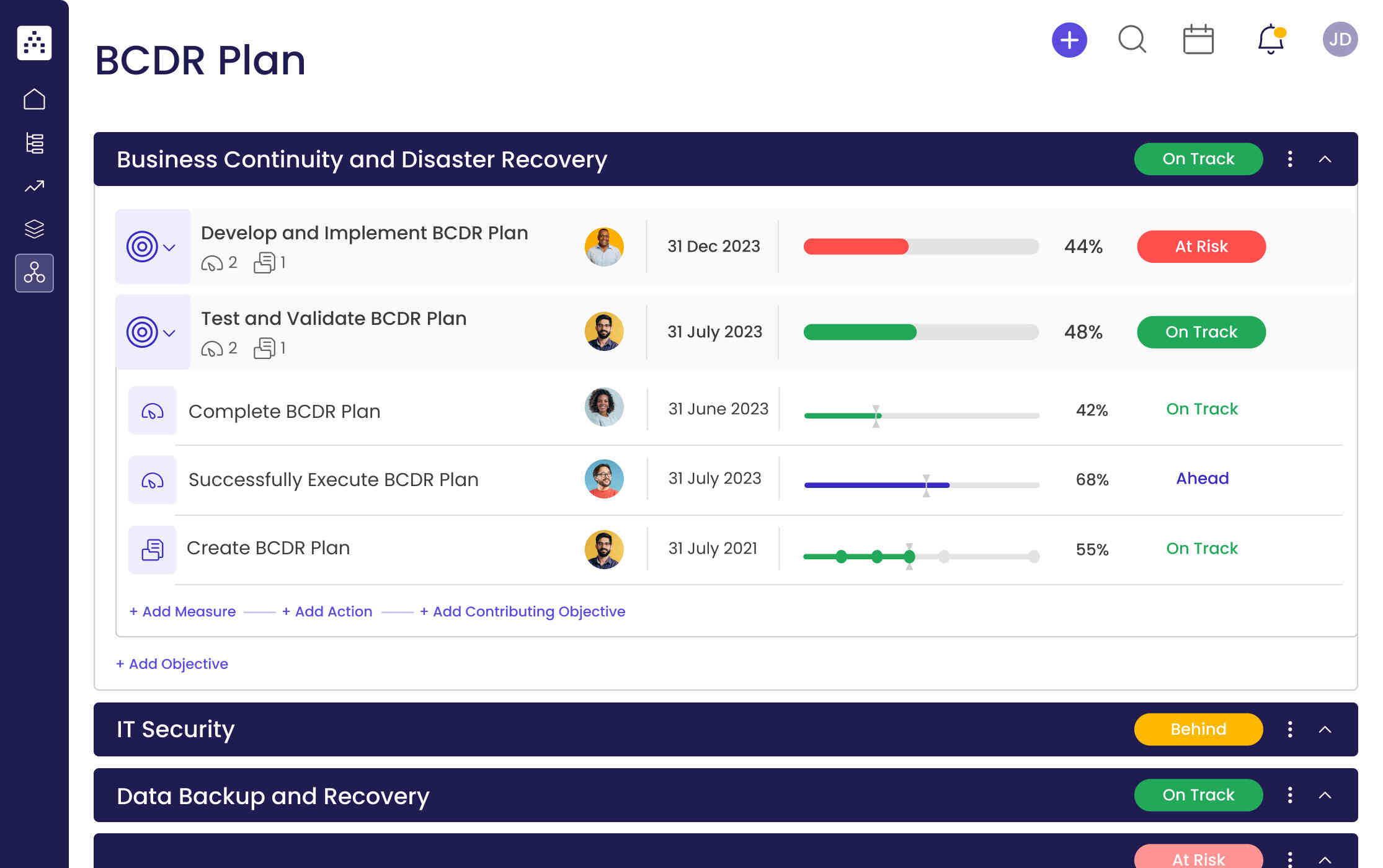
Task: Collapse the Business Continuity and Disaster Recovery section
Action: (x=1325, y=159)
